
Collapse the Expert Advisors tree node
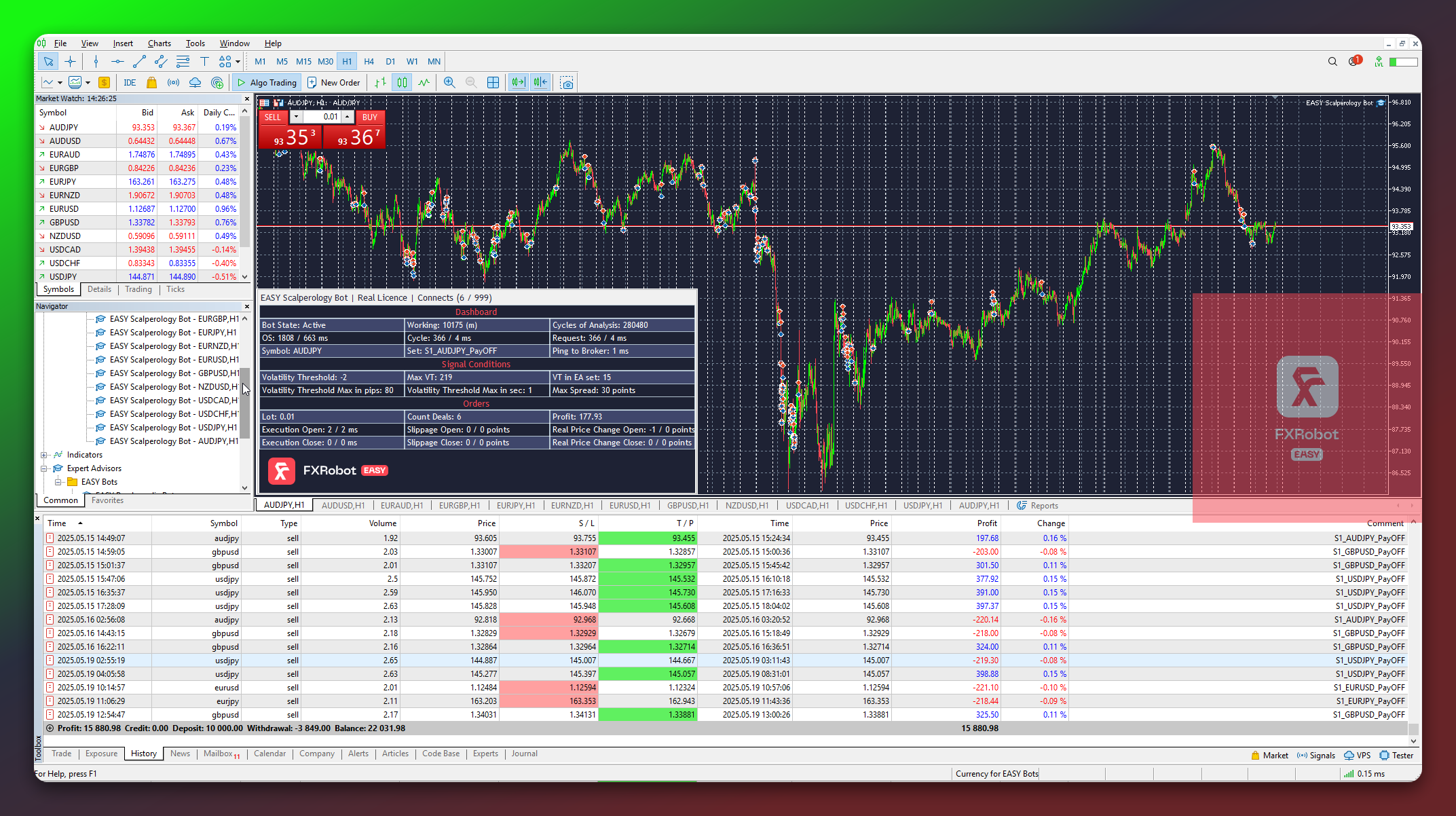(43, 468)
